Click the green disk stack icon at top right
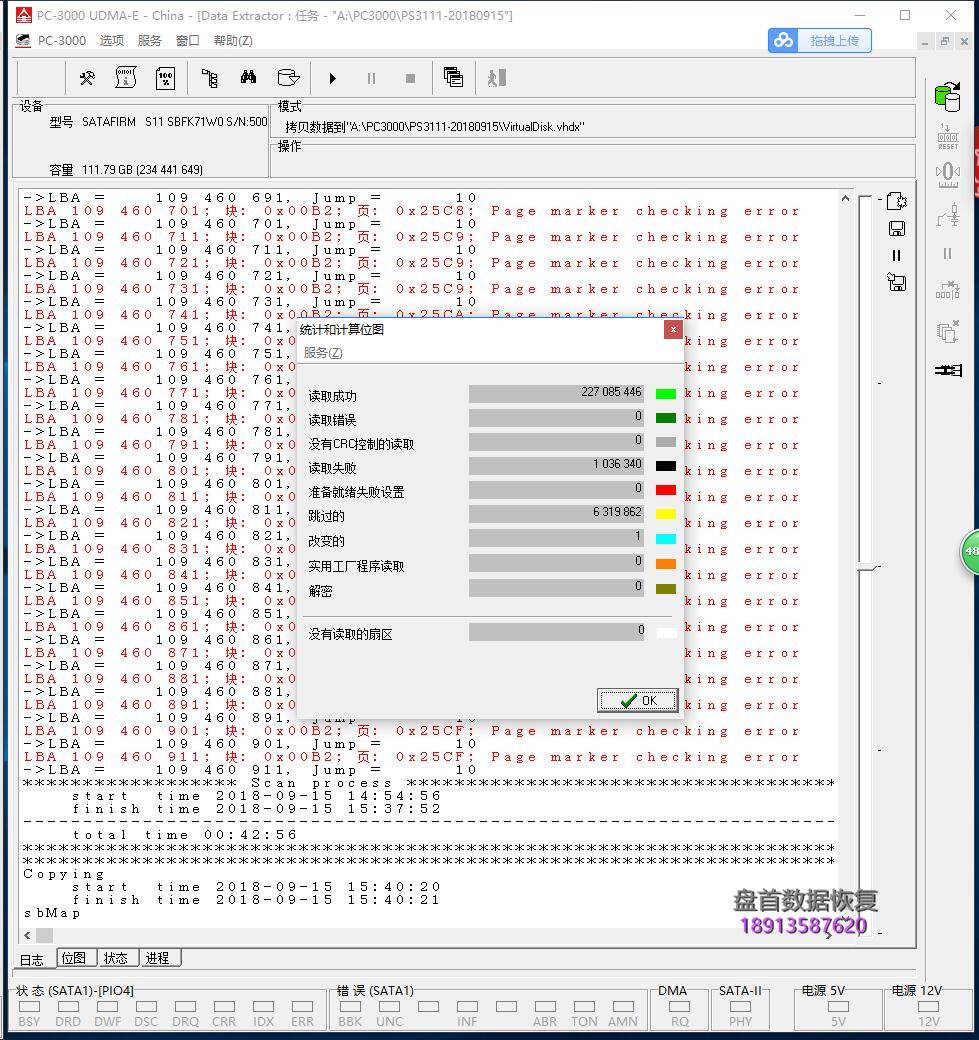 (x=946, y=96)
